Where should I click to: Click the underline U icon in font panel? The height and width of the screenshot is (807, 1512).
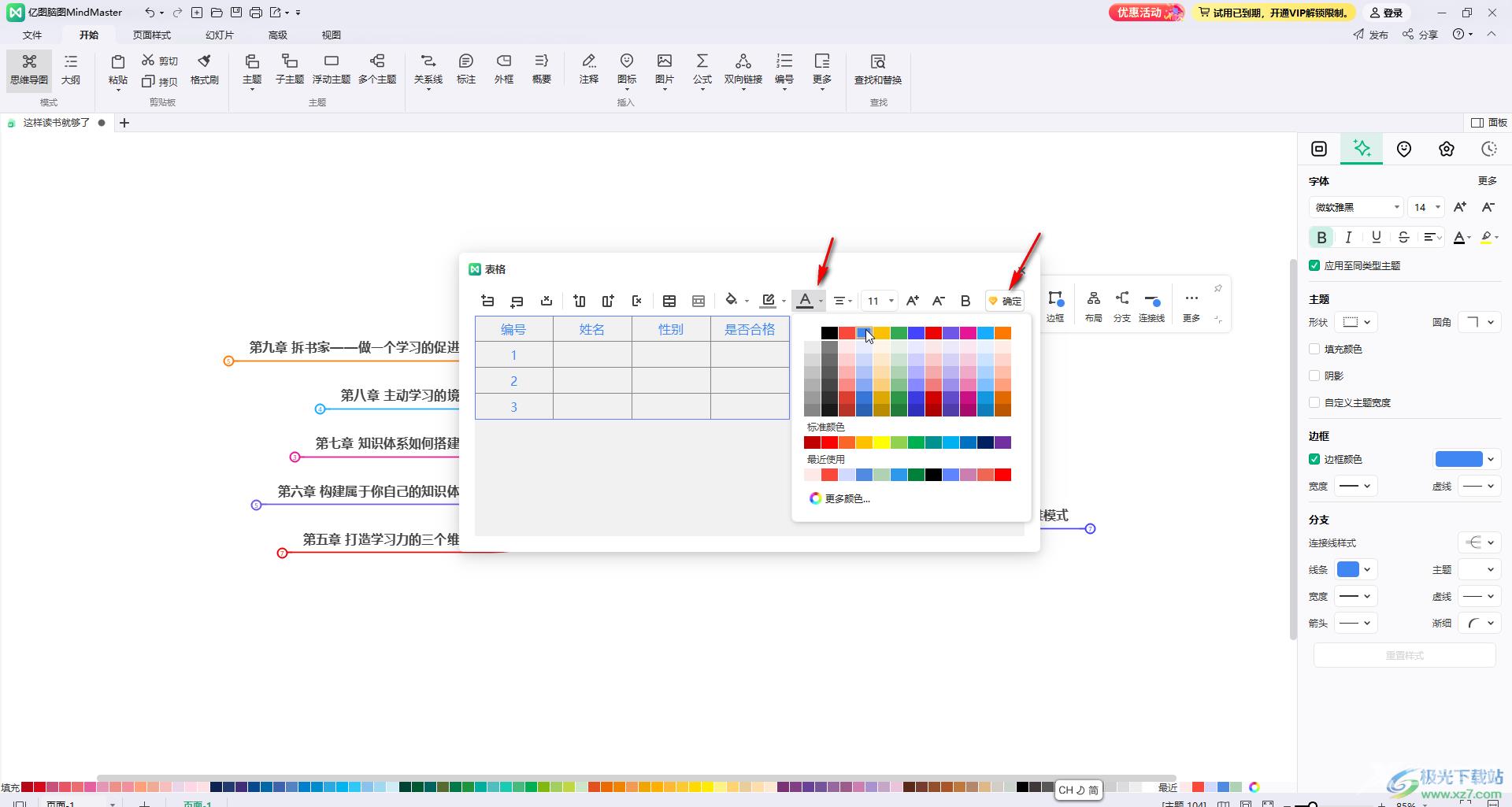click(x=1376, y=237)
